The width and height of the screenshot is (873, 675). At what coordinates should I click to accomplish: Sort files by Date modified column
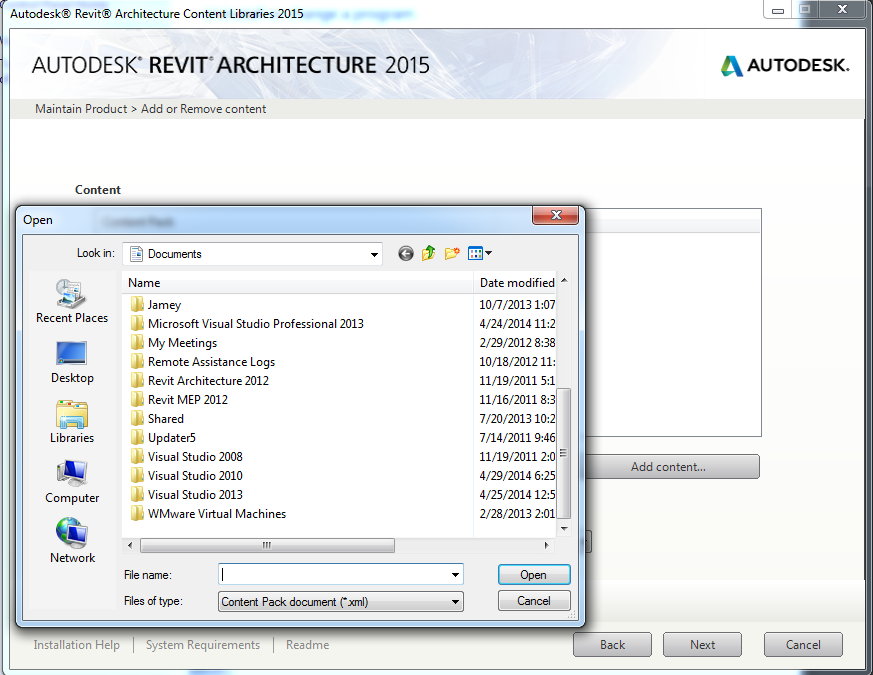(516, 283)
